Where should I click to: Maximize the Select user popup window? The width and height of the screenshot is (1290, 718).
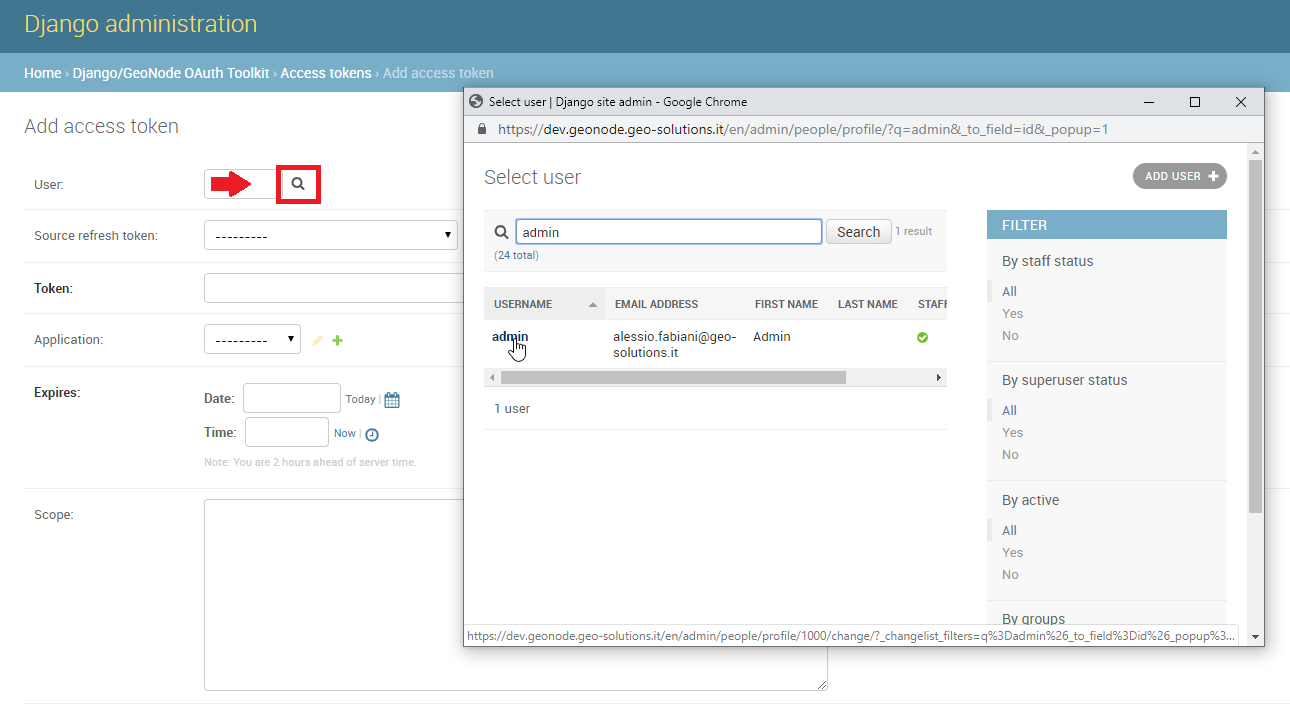(x=1195, y=102)
